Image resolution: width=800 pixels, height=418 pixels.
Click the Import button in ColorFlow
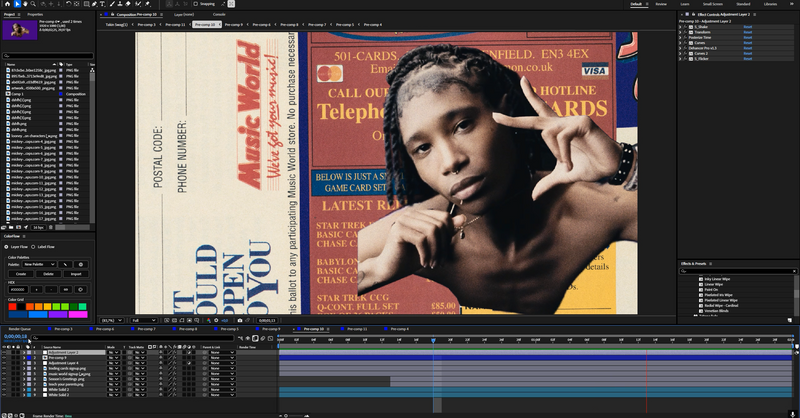76,274
